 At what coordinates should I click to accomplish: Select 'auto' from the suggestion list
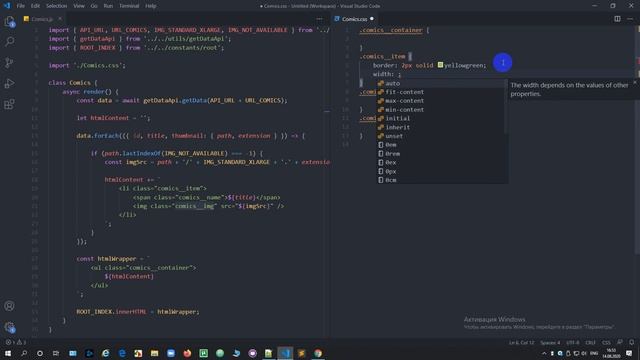[442, 83]
